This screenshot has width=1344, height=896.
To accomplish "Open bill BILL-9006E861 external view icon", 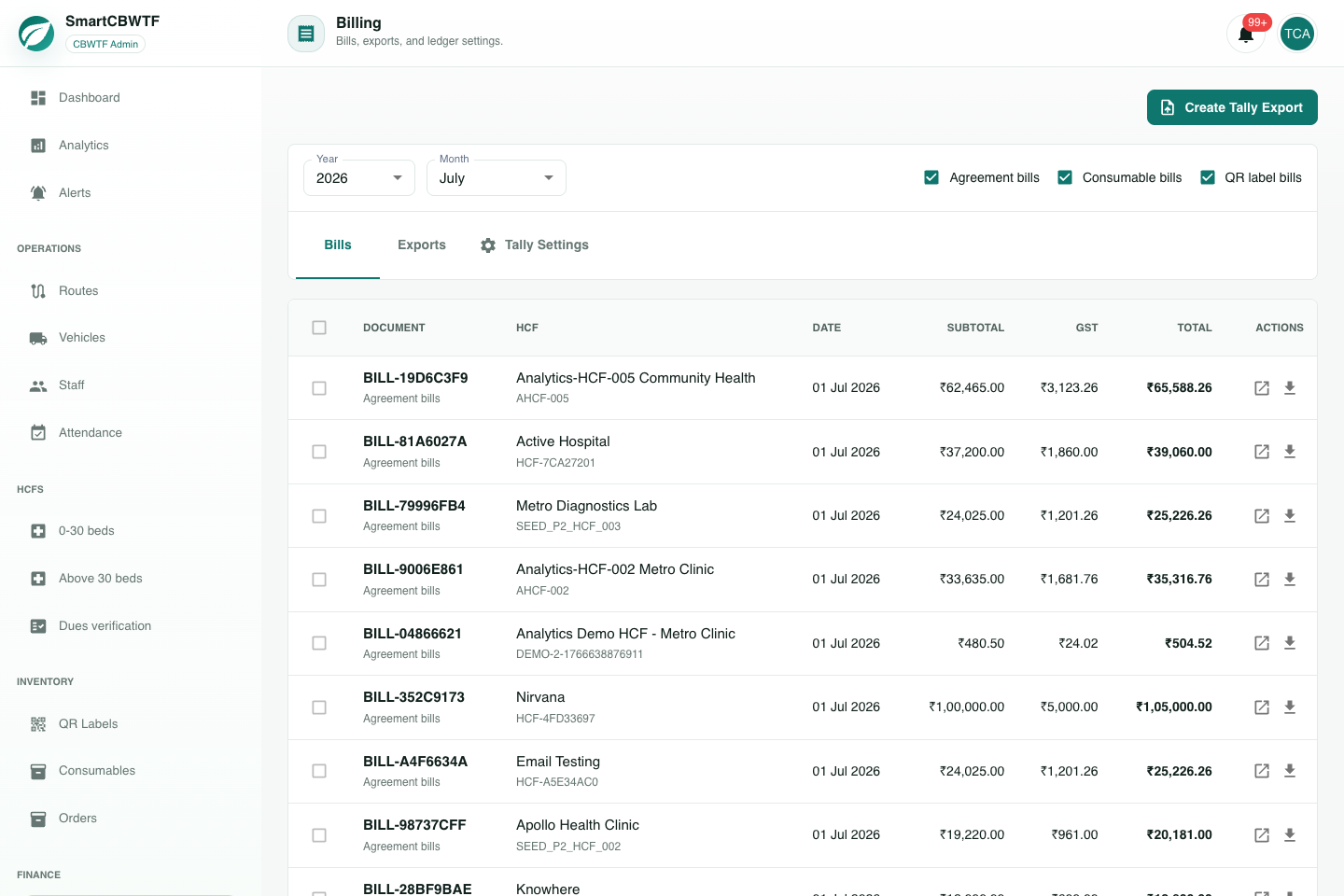I will click(x=1262, y=580).
